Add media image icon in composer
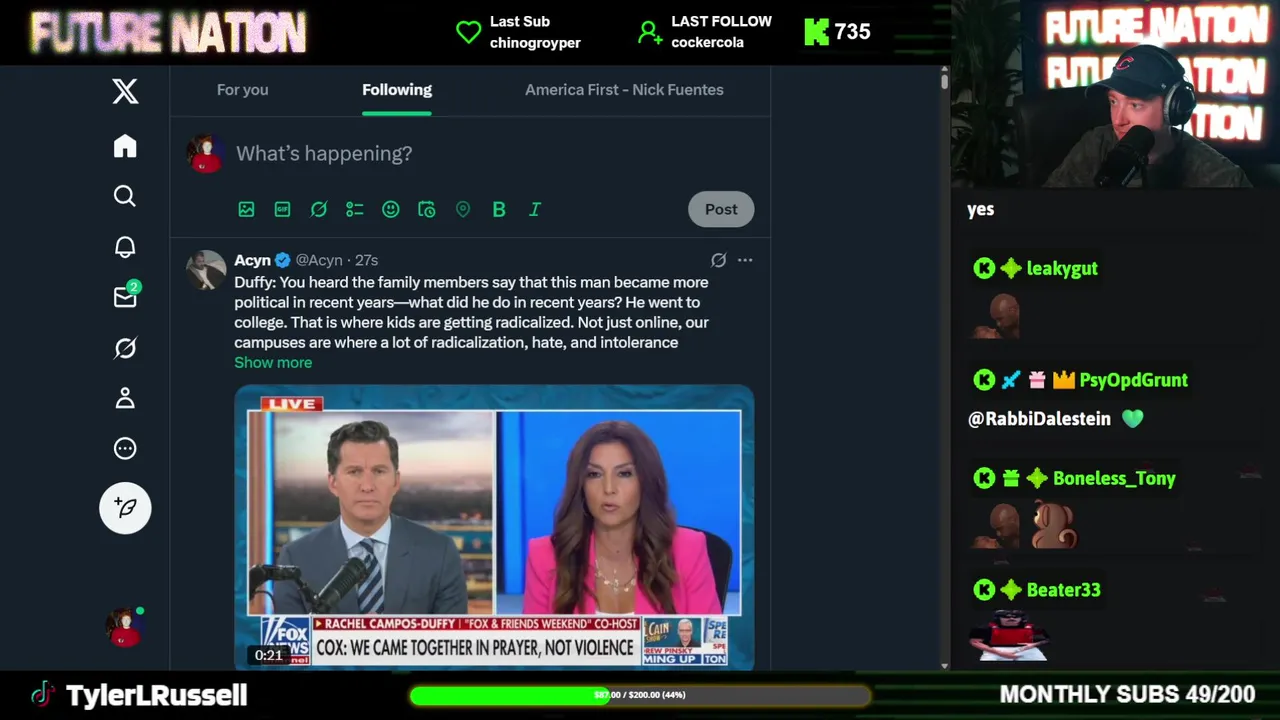Image resolution: width=1280 pixels, height=720 pixels. (246, 209)
